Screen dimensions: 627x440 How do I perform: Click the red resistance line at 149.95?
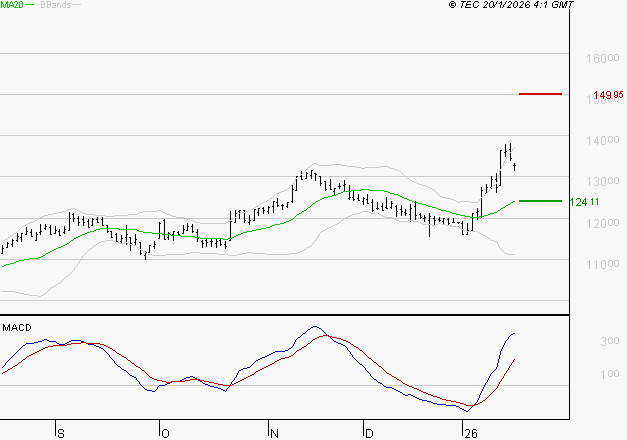click(540, 94)
